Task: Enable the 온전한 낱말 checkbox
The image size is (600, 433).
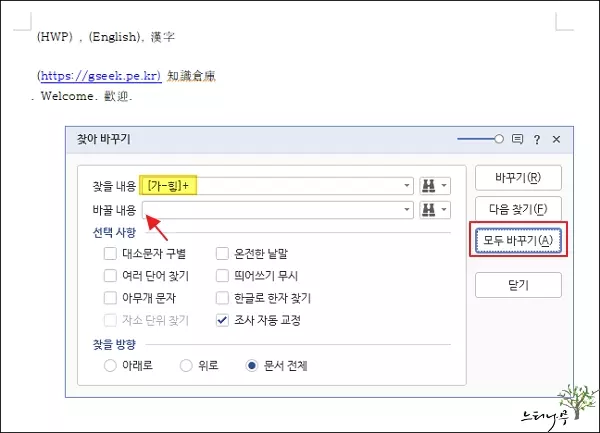Action: (x=222, y=253)
